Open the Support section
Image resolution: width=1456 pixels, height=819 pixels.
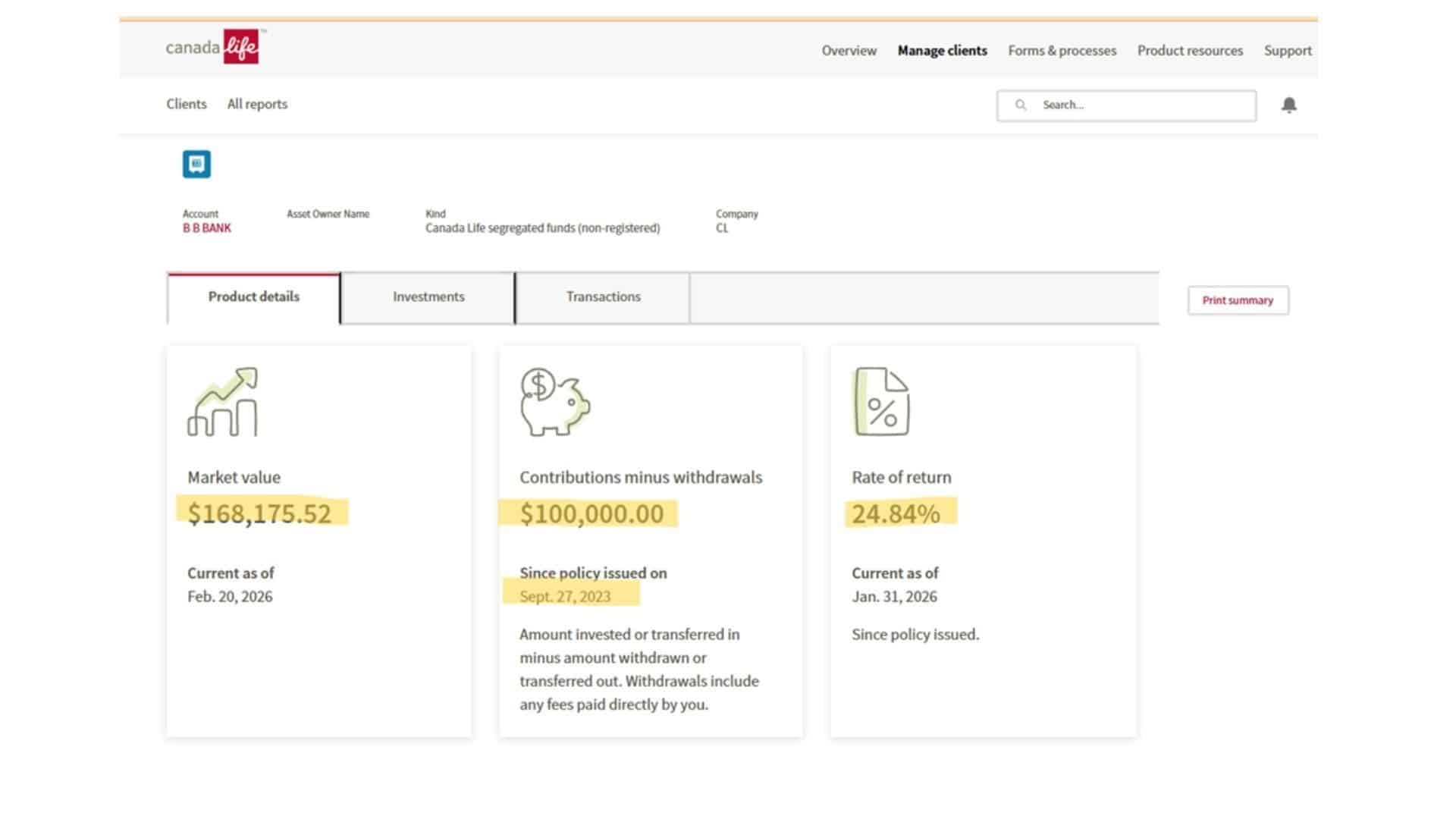[x=1287, y=50]
